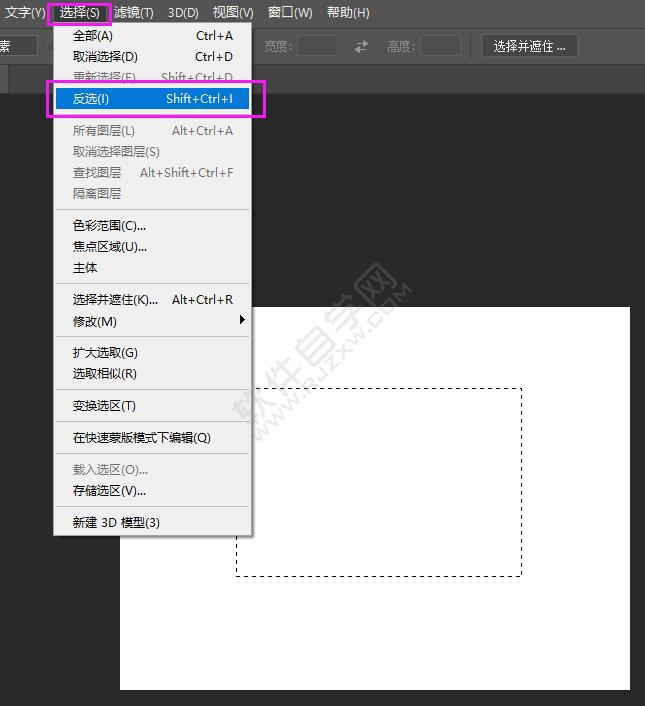Choose 在快速蒙版模式下编辑(Q)
Image resolution: width=645 pixels, height=706 pixels.
(x=153, y=438)
